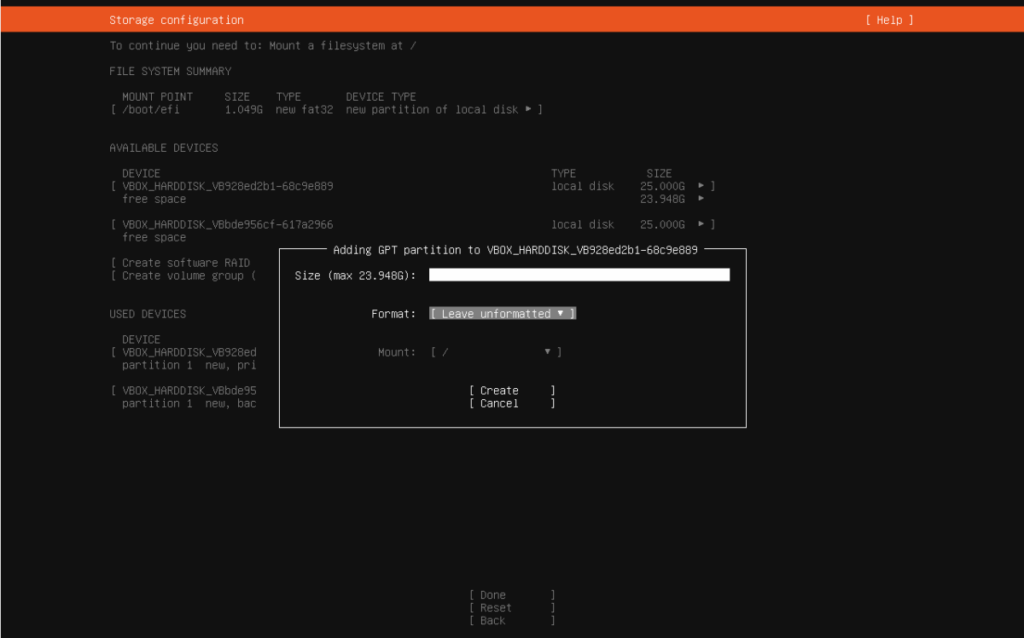
Task: Expand the VBOX_HARDDISK_VB928ed2b1-68c9e889 disk row arrow
Action: click(x=701, y=186)
